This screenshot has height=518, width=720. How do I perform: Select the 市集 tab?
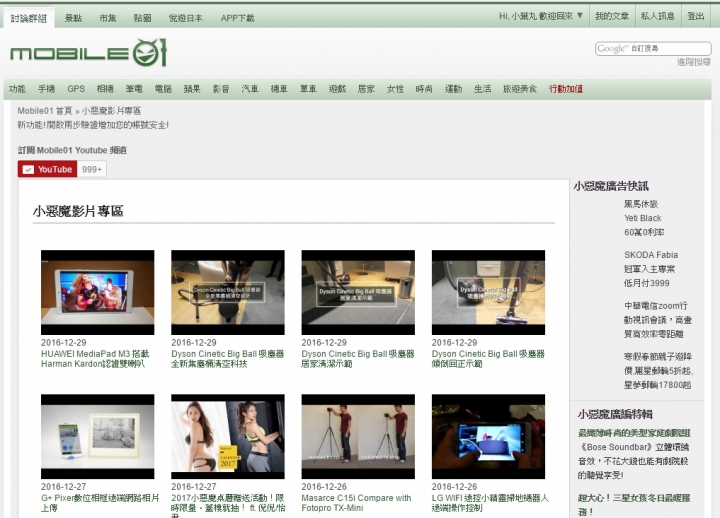108,18
